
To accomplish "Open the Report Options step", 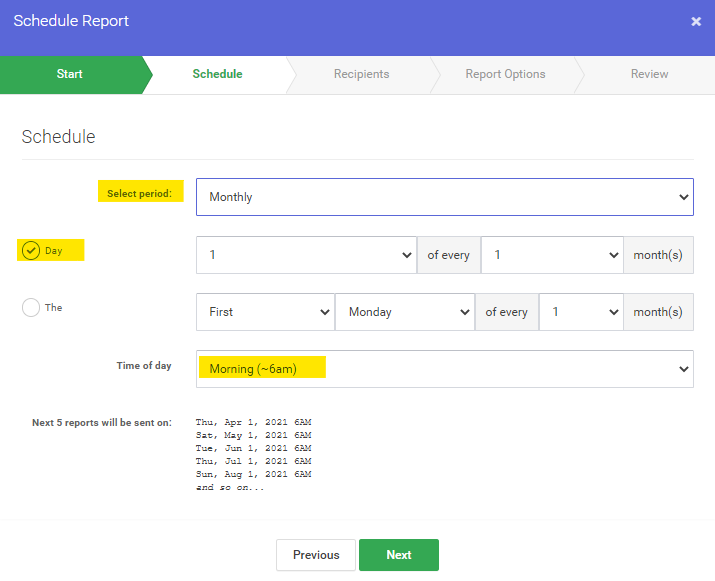I will [505, 74].
